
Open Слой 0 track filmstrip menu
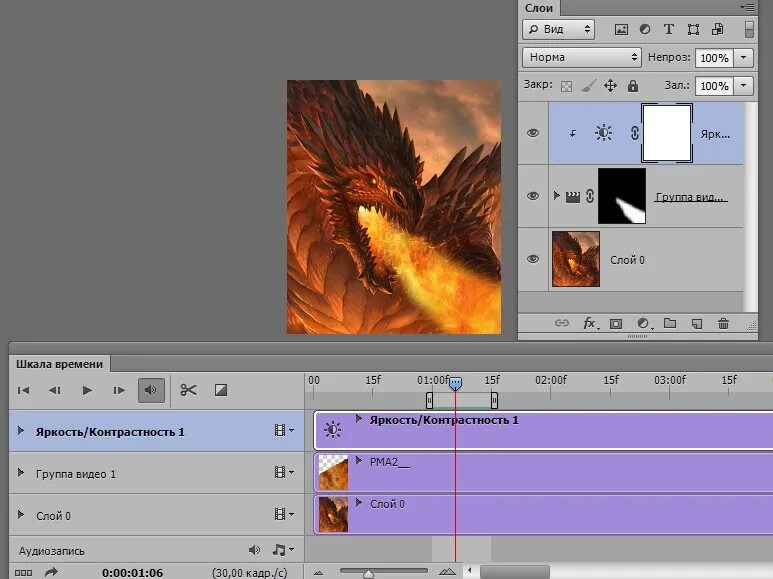283,514
